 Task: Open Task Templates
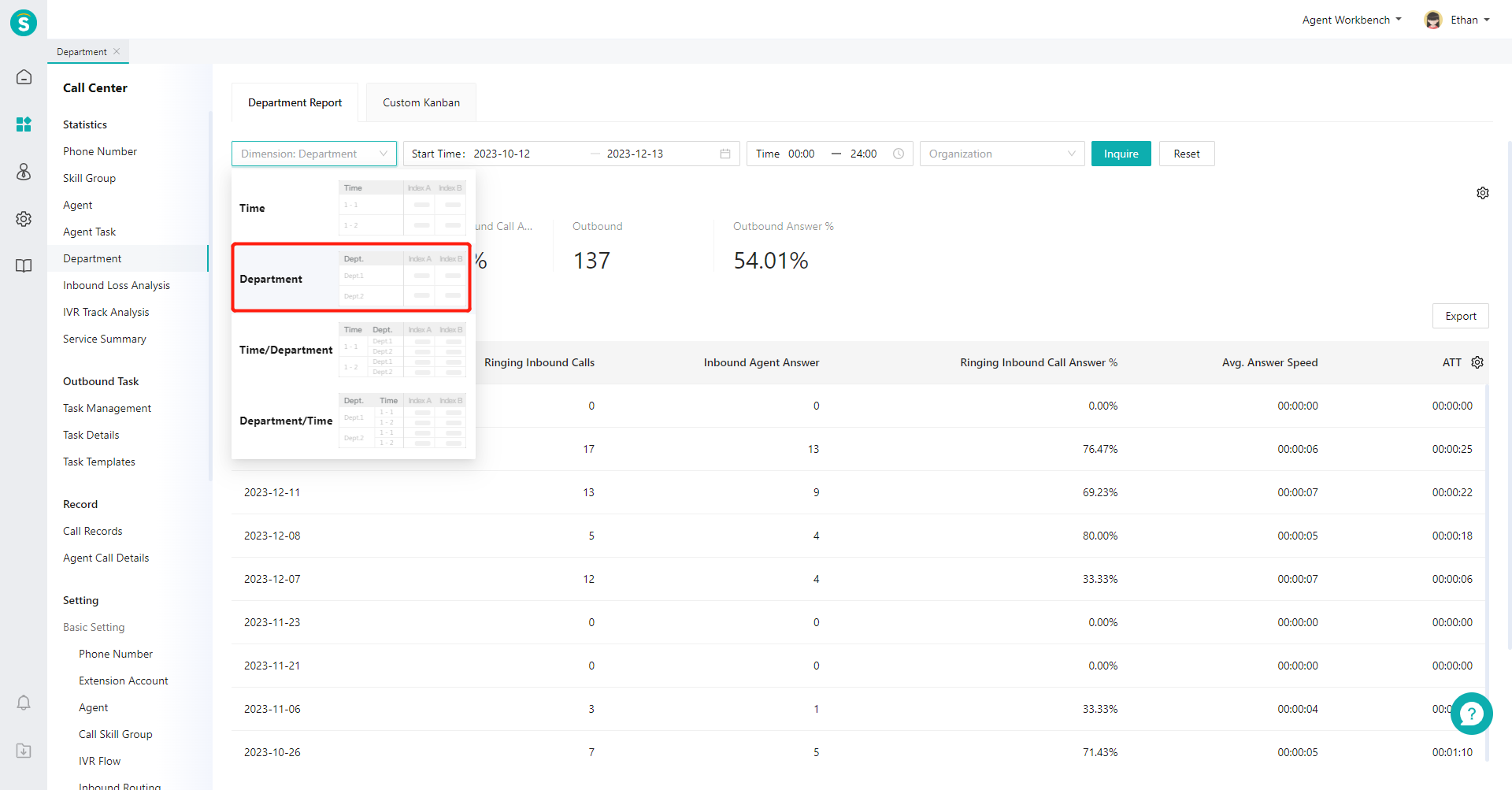coord(99,462)
